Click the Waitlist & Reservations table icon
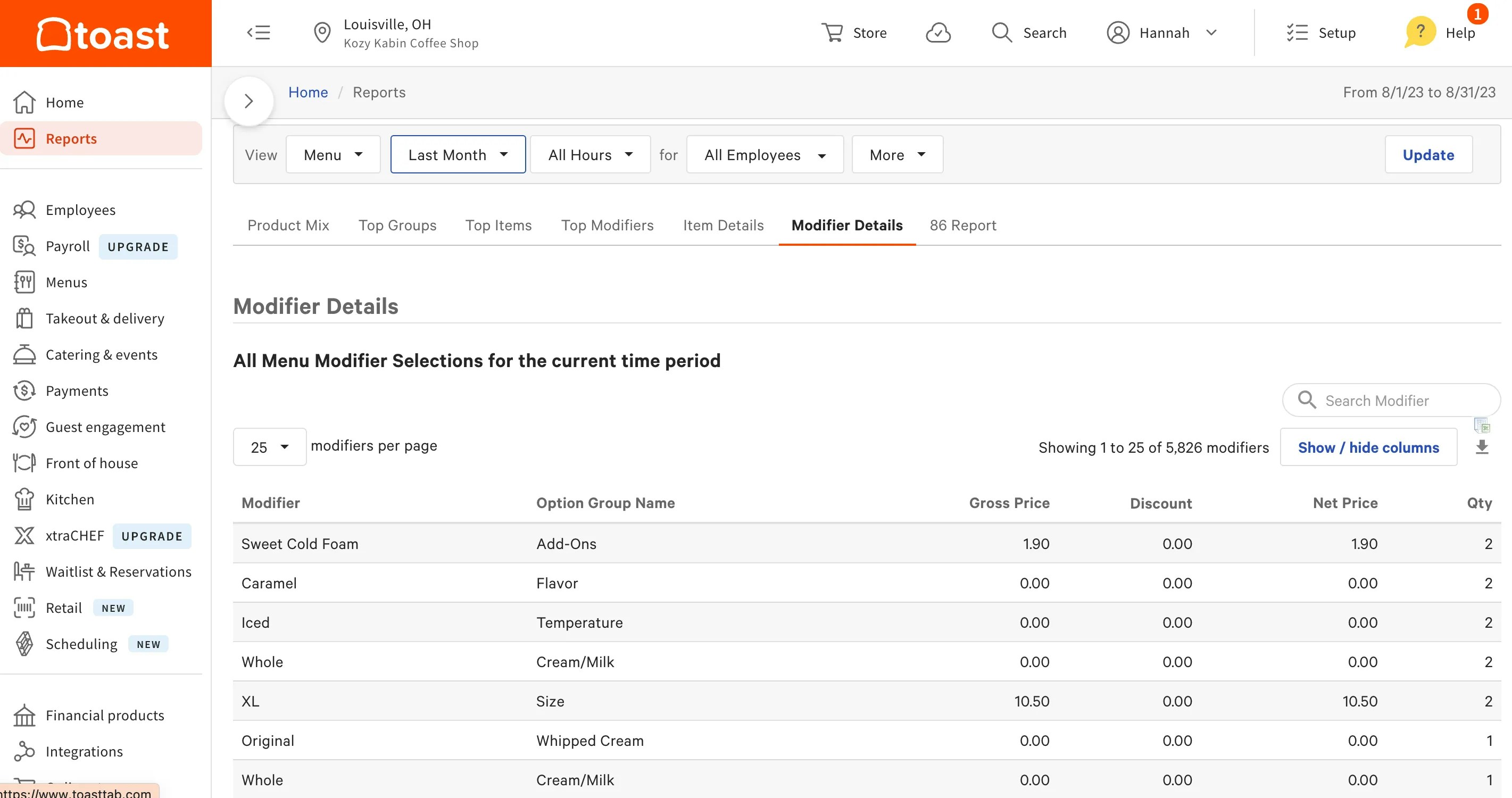Image resolution: width=1512 pixels, height=798 pixels. 24,571
